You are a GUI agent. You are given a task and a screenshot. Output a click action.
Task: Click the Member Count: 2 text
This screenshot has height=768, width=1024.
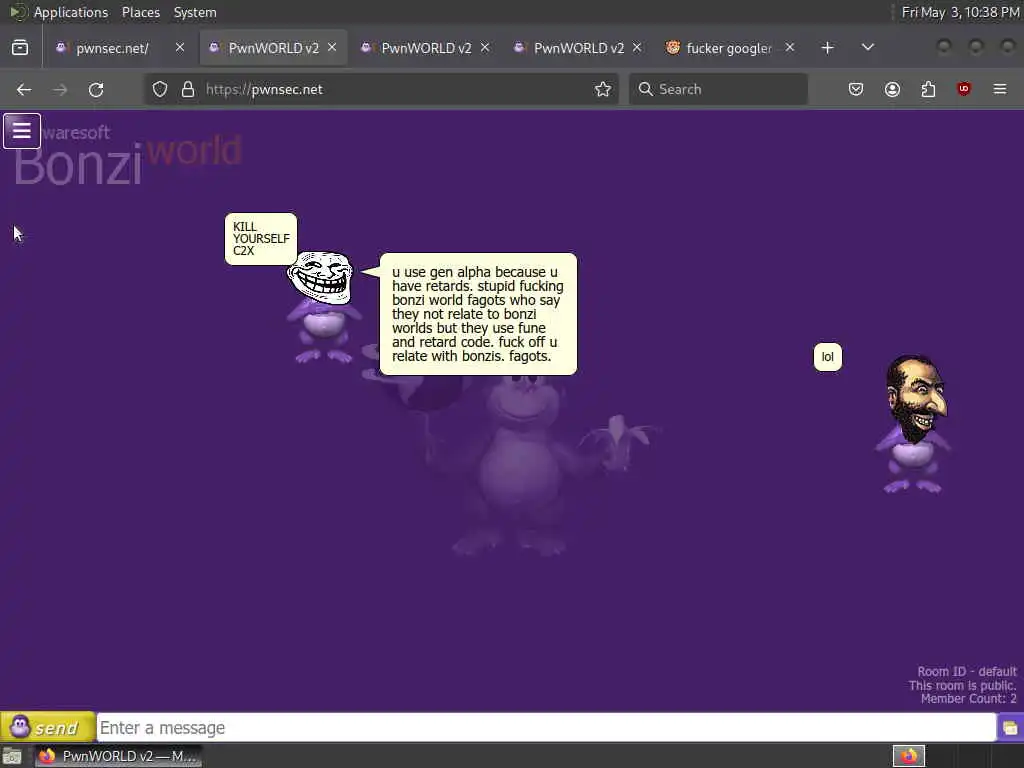968,699
